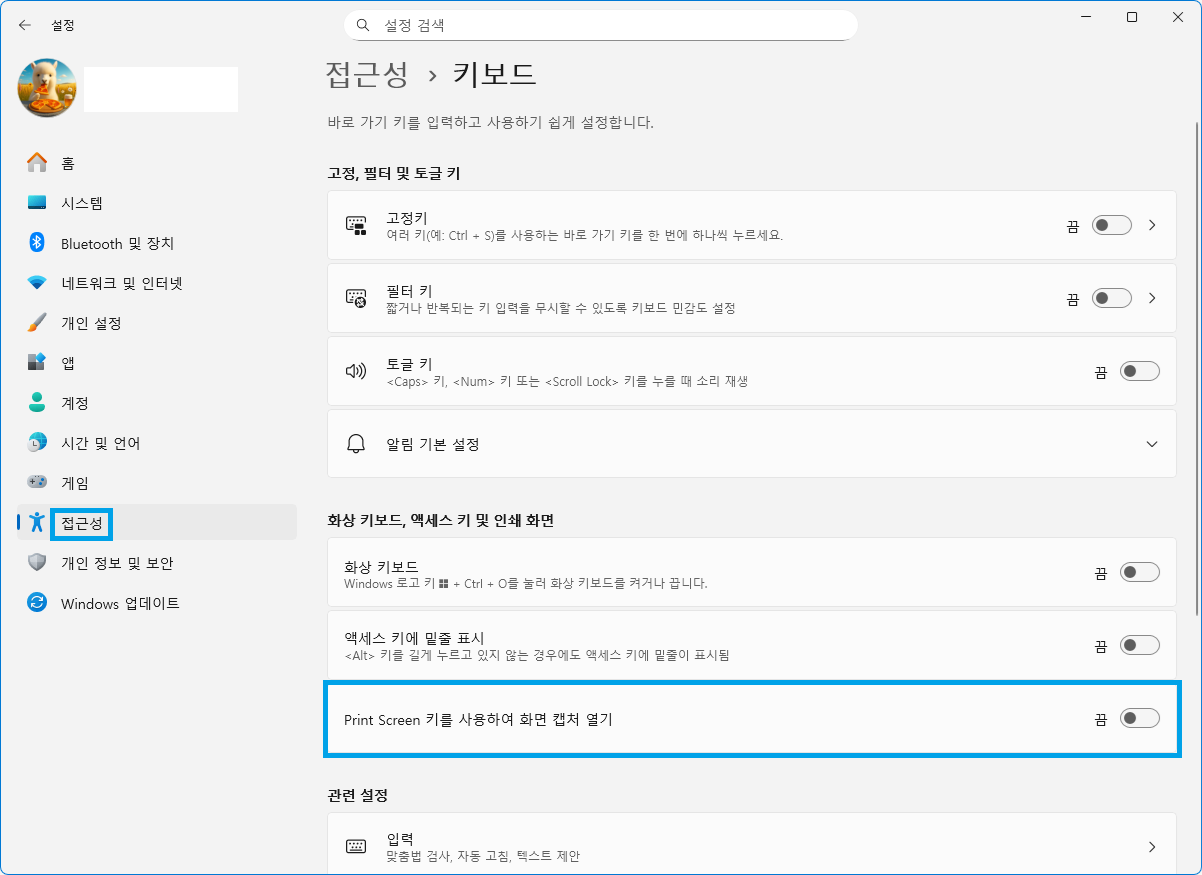Click the search magnifier icon
Viewport: 1202px width, 875px height.
coord(364,25)
